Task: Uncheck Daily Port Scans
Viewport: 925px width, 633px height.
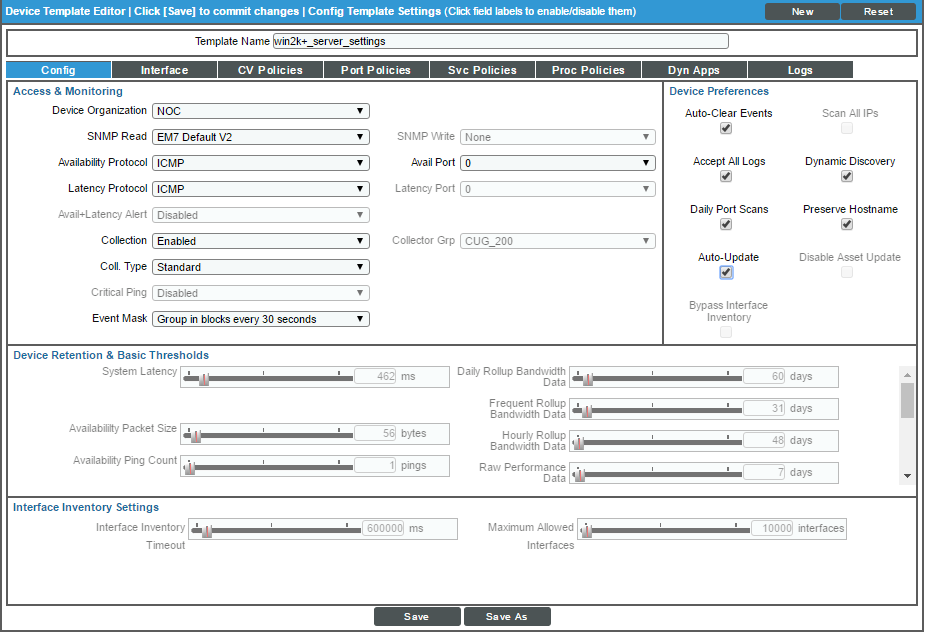Action: tap(725, 224)
